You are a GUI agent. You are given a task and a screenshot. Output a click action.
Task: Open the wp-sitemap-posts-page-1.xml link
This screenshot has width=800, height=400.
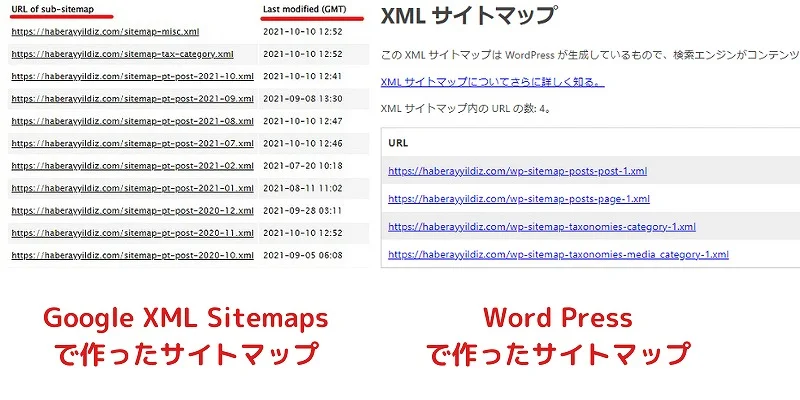[519, 199]
